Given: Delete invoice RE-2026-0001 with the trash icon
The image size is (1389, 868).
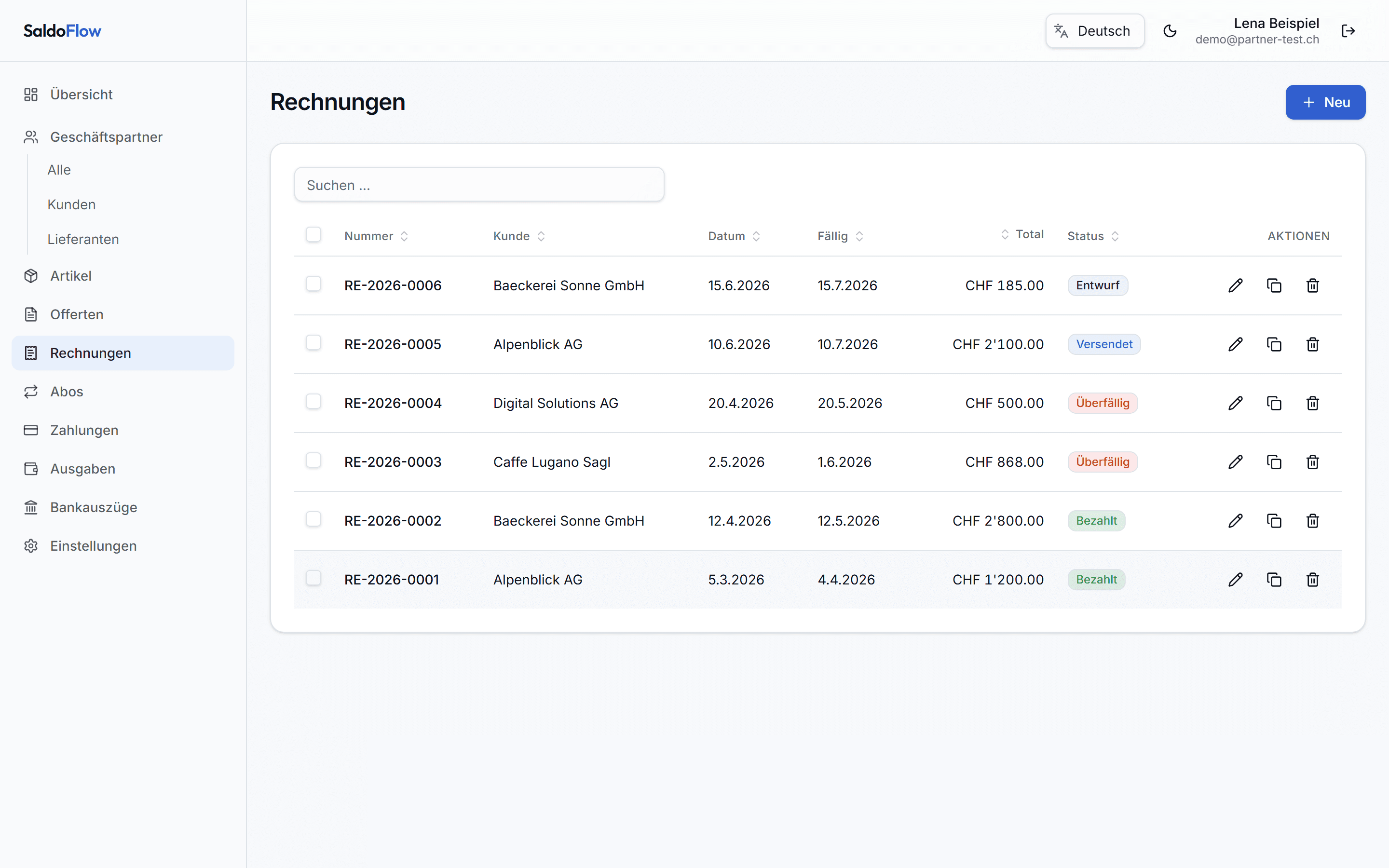Looking at the screenshot, I should (x=1312, y=580).
